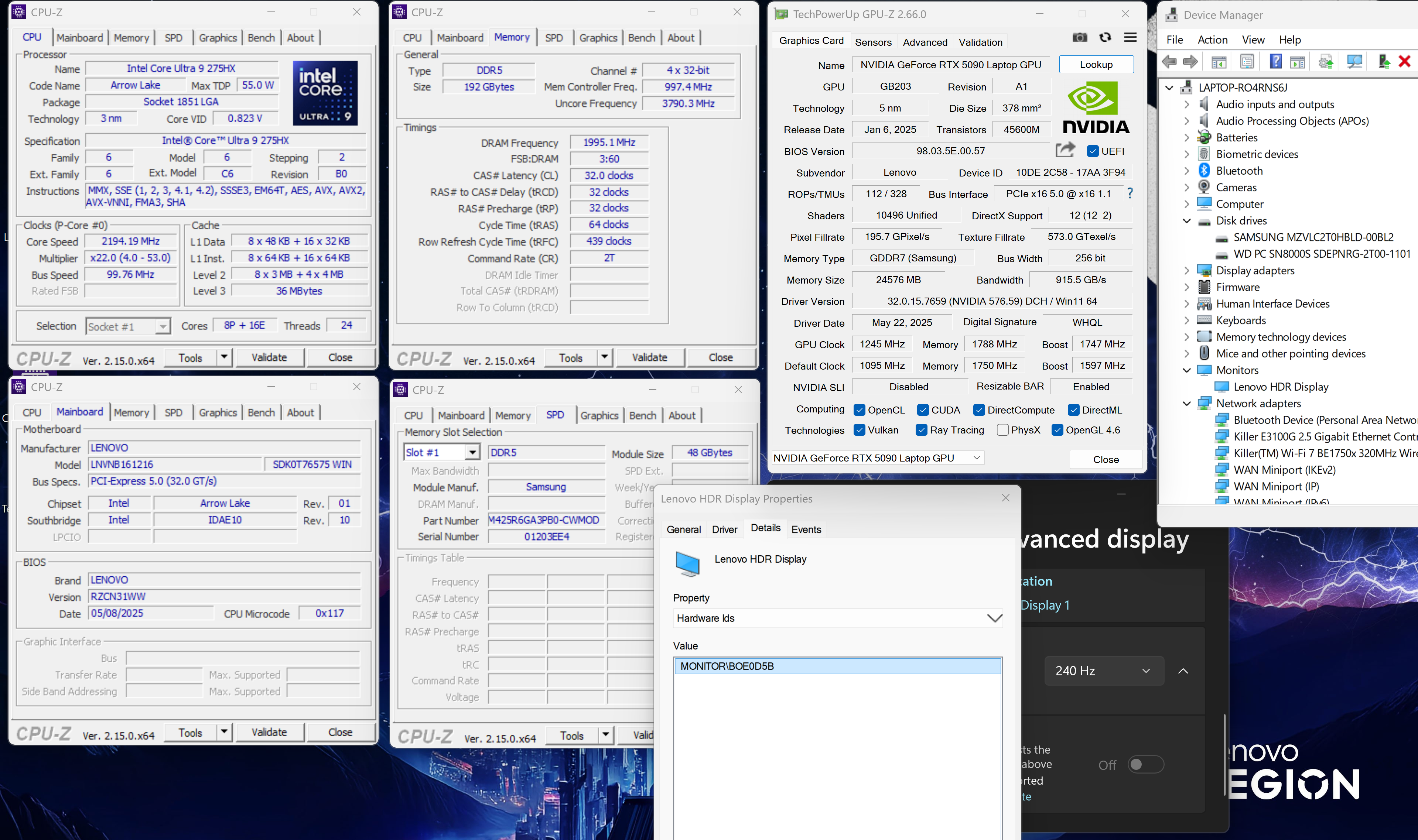Click the Intel Core Ultra 9 badge
This screenshot has height=840, width=1418.
325,93
